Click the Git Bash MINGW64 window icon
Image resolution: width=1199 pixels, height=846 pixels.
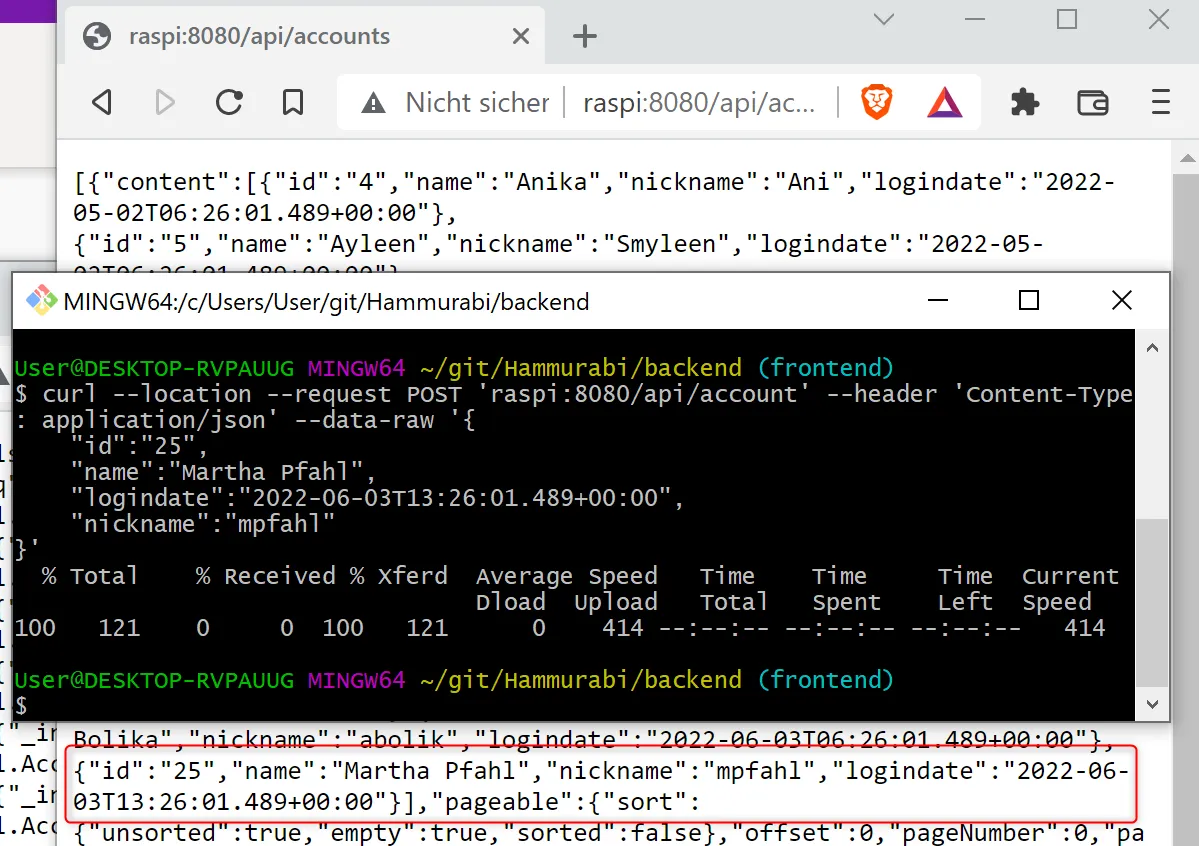pyautogui.click(x=42, y=301)
